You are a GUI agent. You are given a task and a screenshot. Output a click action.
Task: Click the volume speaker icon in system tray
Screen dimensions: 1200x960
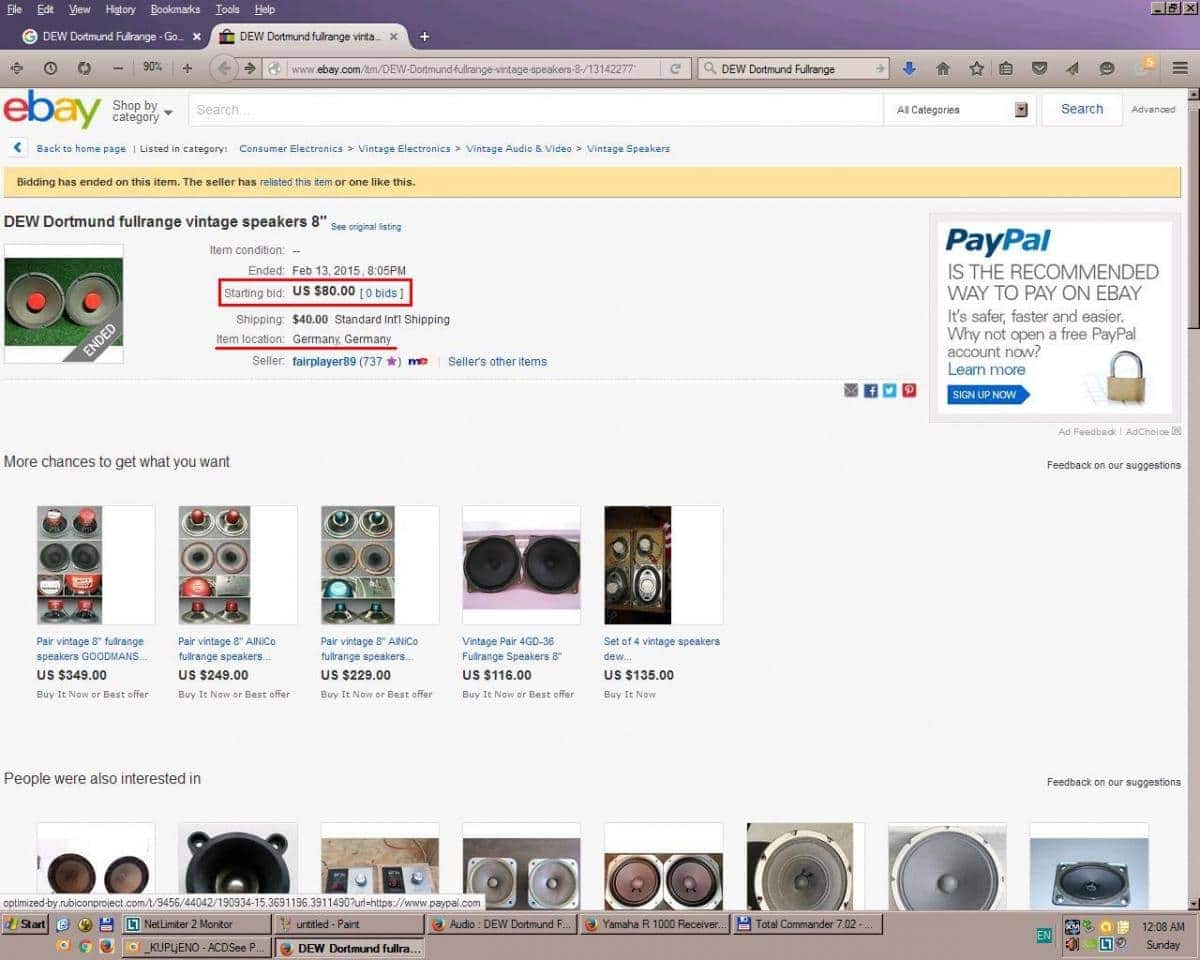click(x=1071, y=943)
